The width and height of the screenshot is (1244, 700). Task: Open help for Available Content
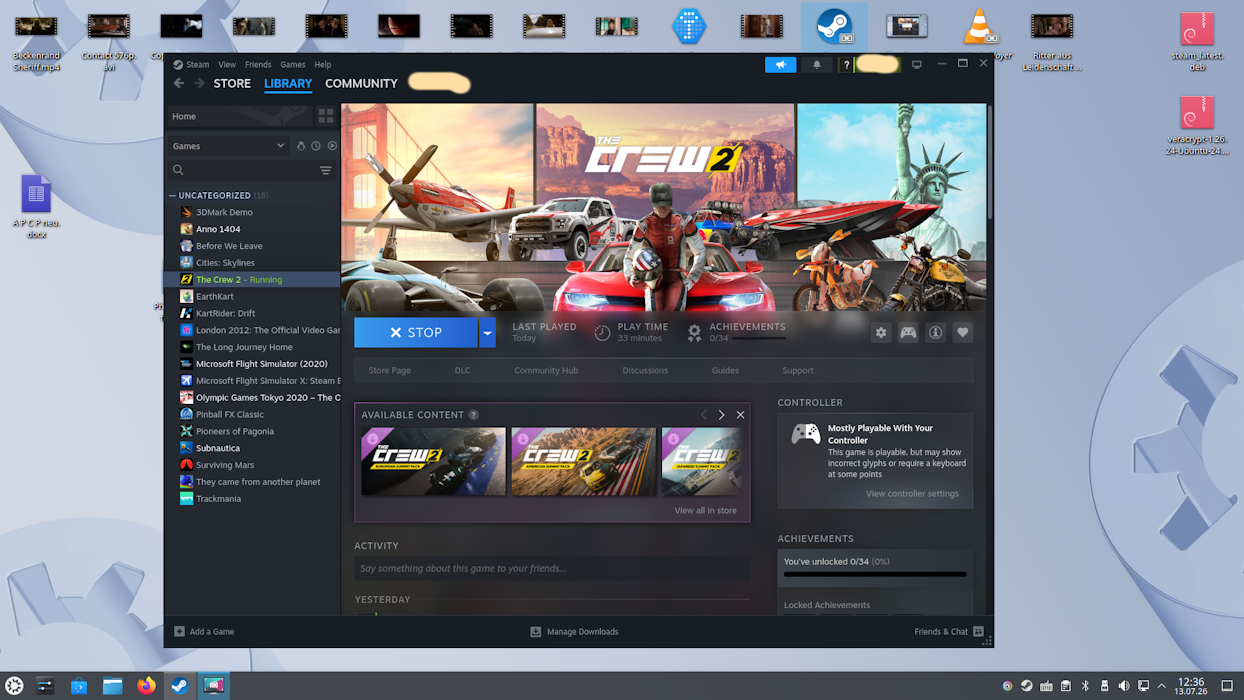coord(474,415)
